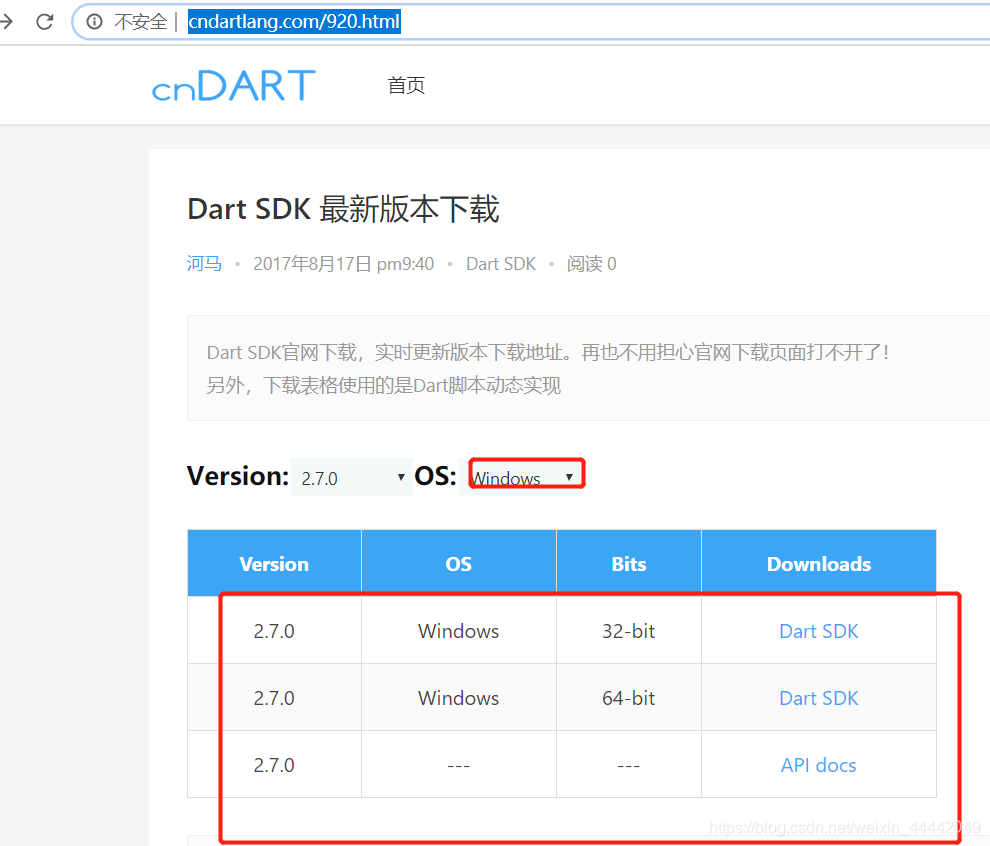Select version 2.7.0 in the API docs row
Viewport: 990px width, 846px height.
[x=274, y=765]
